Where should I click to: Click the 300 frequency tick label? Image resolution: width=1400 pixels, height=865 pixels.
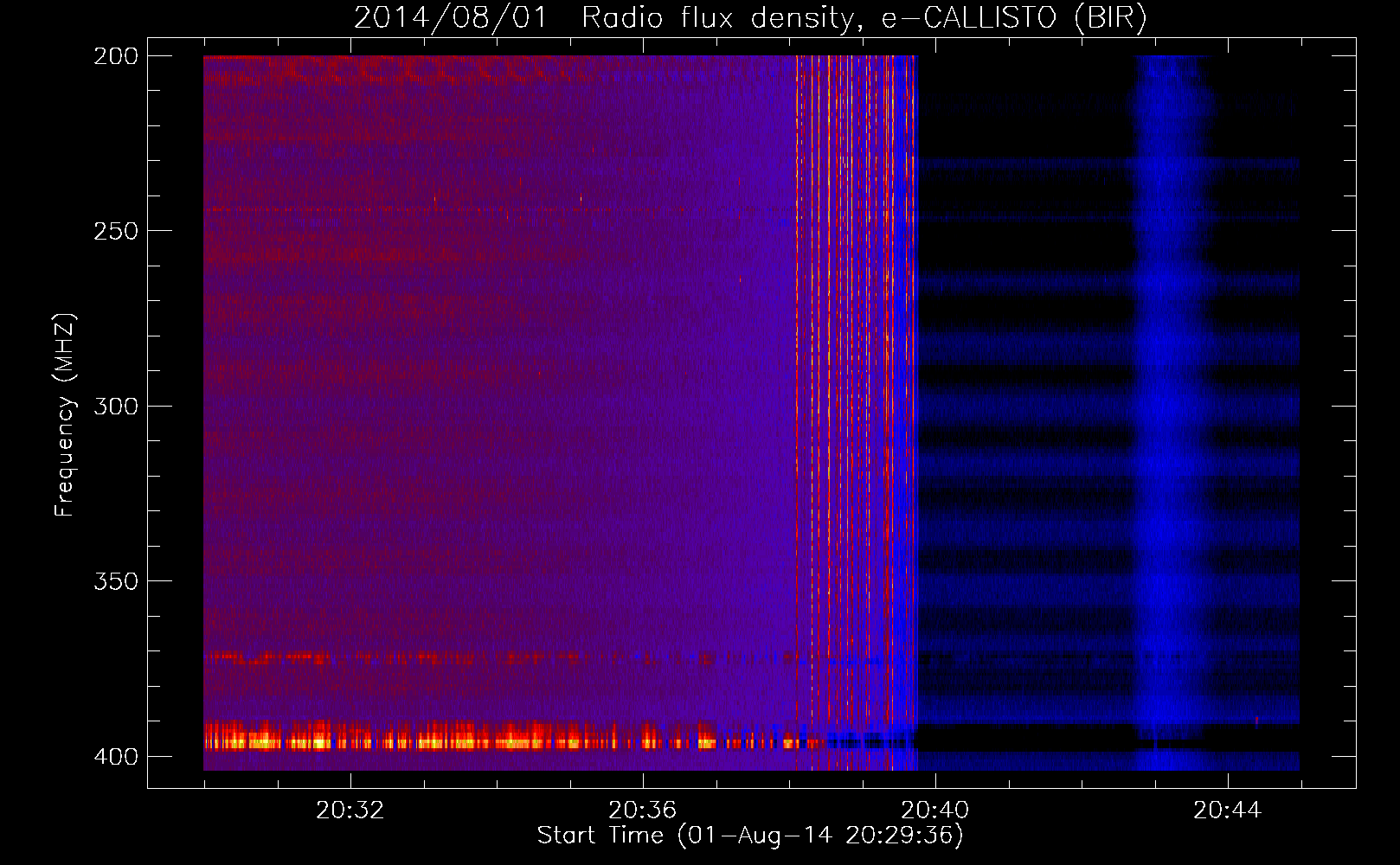116,406
